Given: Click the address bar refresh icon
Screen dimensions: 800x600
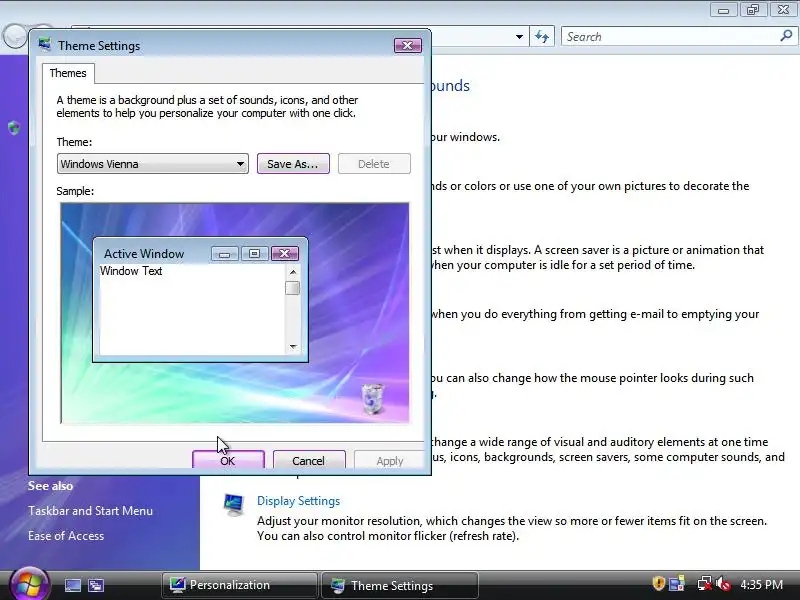Looking at the screenshot, I should (542, 37).
